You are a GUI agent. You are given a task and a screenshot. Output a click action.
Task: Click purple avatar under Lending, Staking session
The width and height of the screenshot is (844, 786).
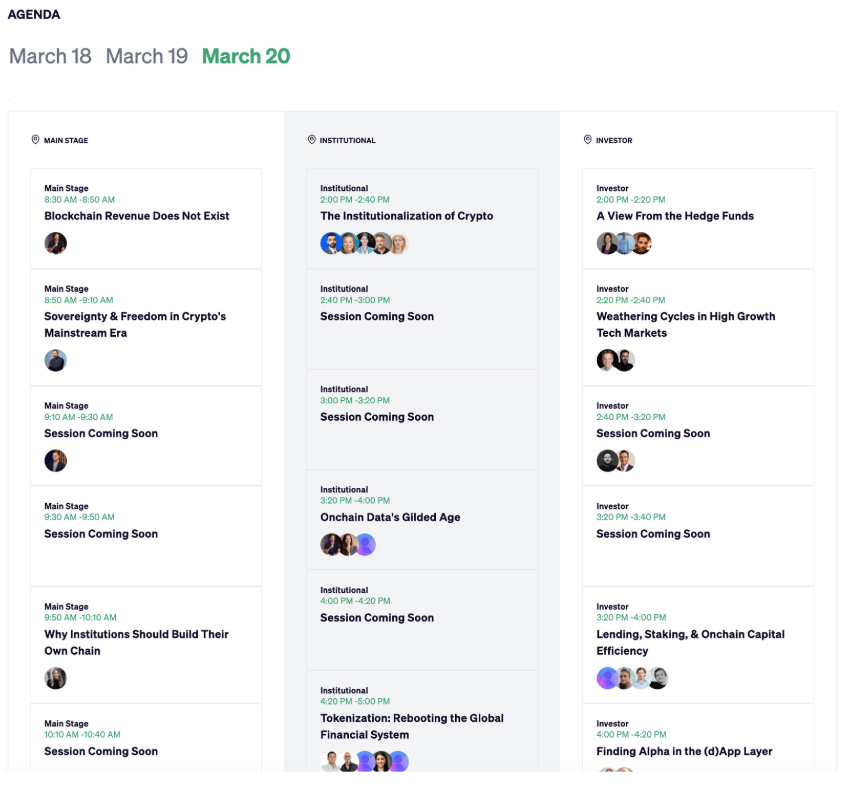(x=607, y=678)
